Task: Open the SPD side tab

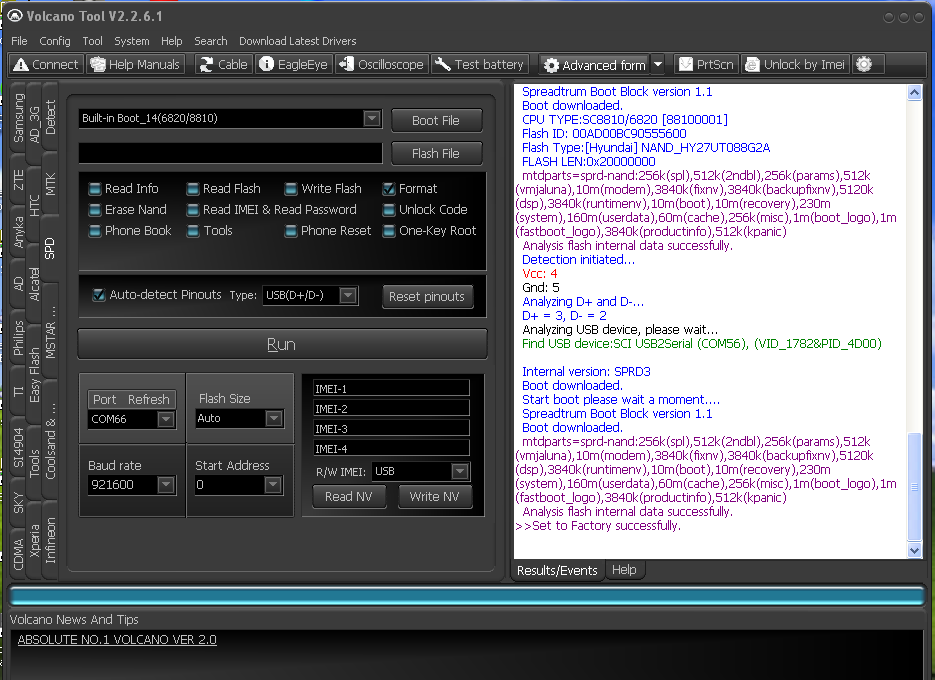Action: pos(50,248)
